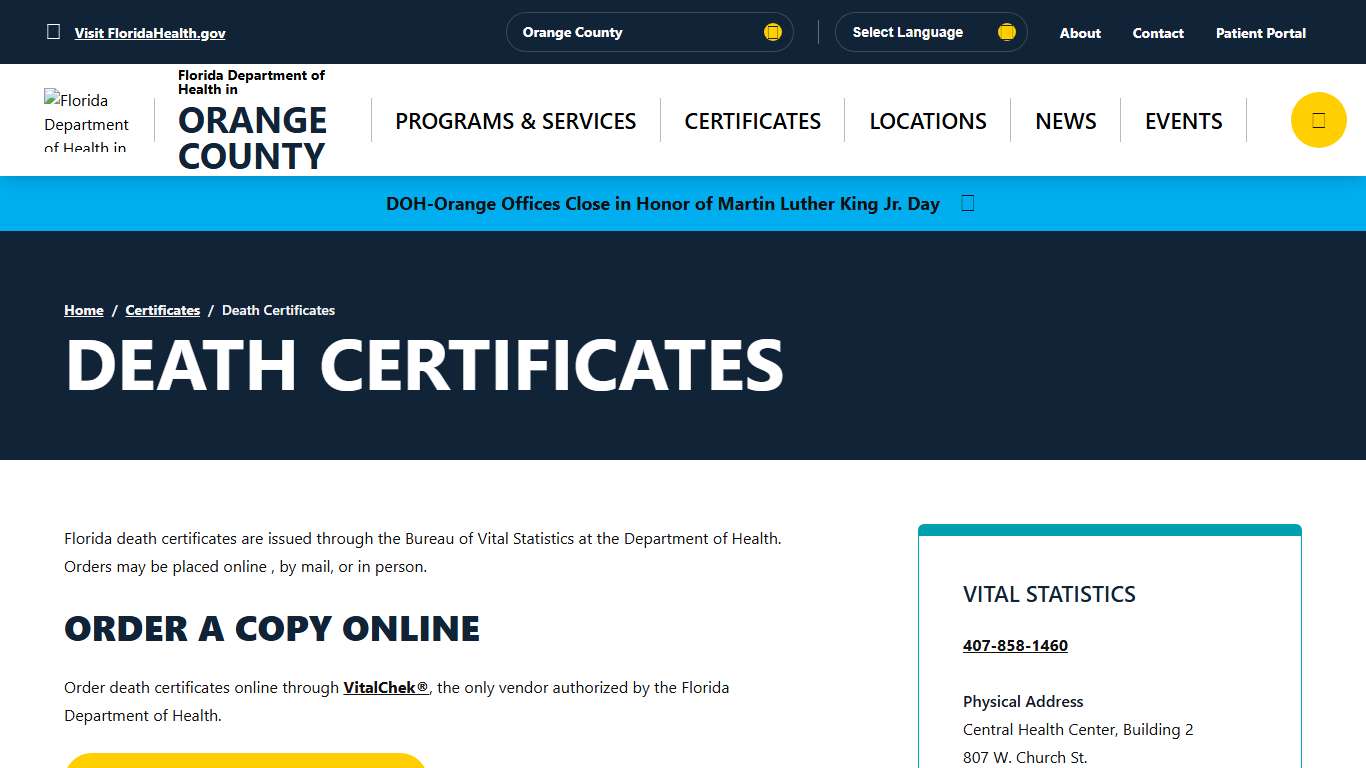Open the Orange County location dropdown
This screenshot has height=768, width=1366.
point(649,31)
